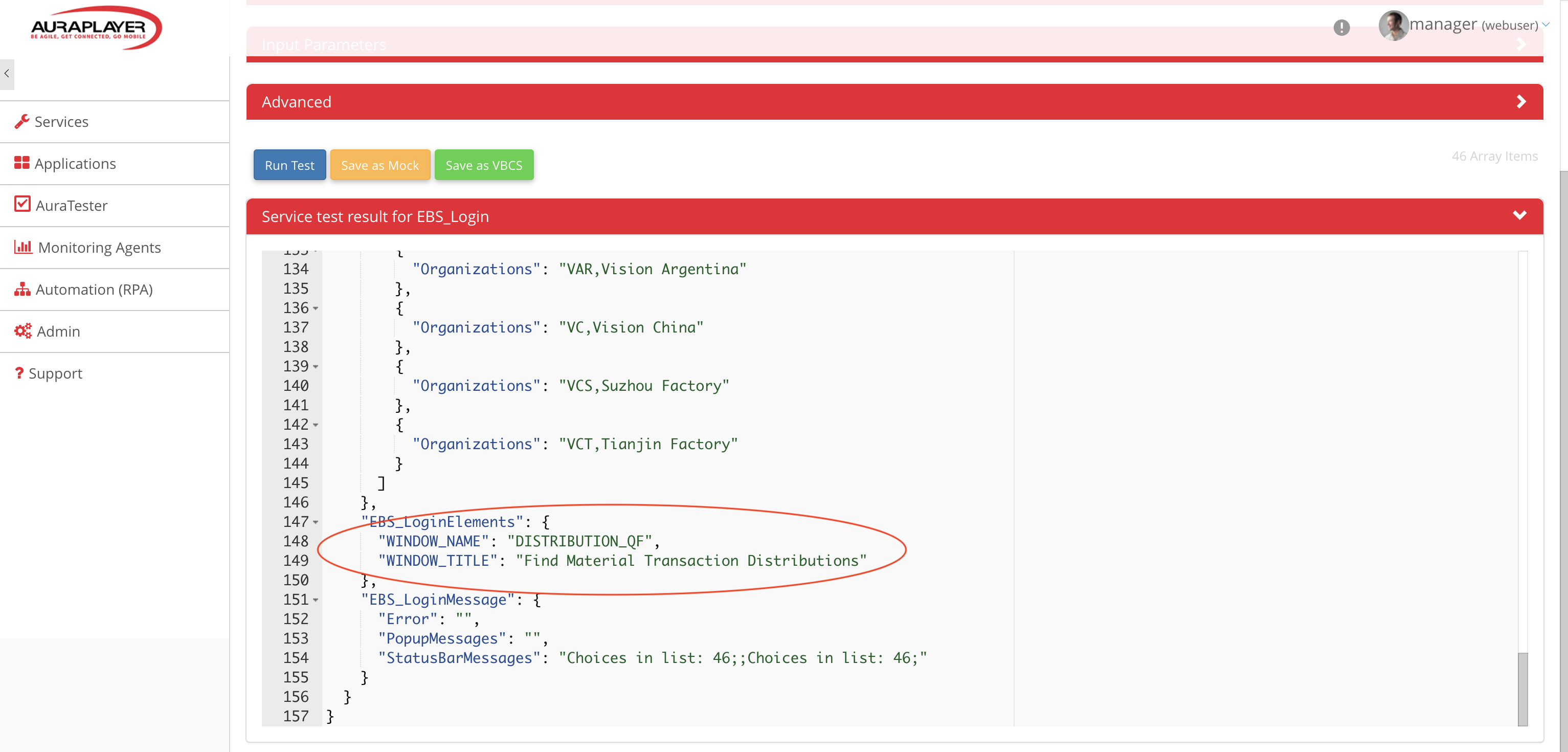Click the Advanced panel title
Viewport: 1568px width, 752px height.
tap(297, 102)
